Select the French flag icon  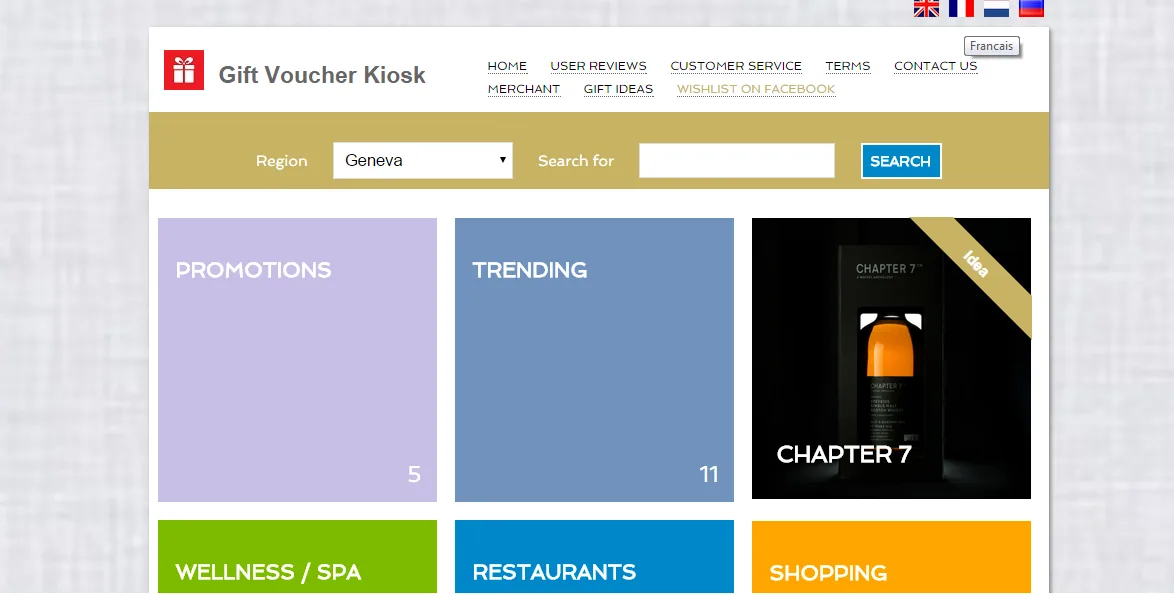(x=961, y=8)
